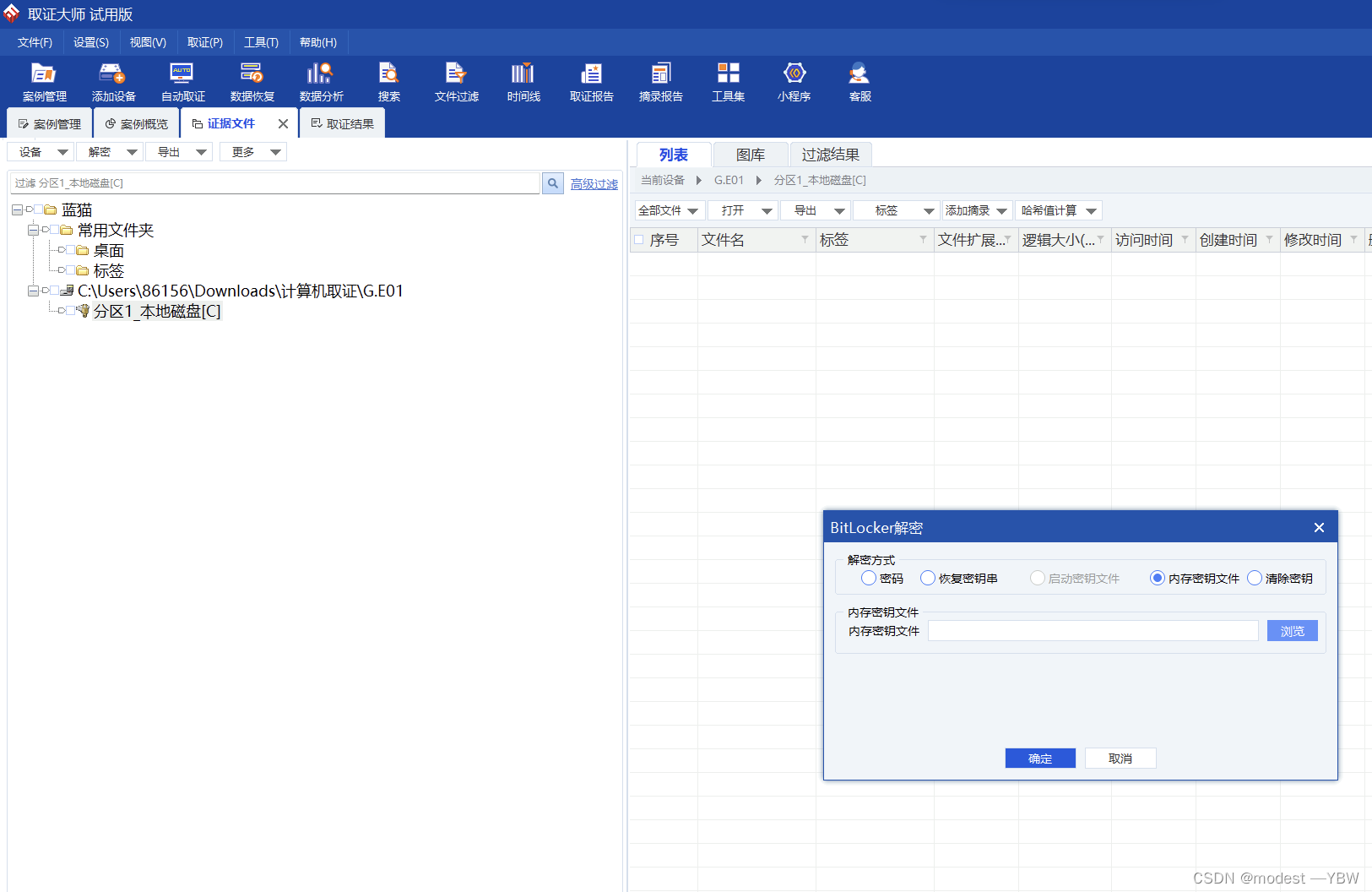The width and height of the screenshot is (1372, 892).
Task: Close the 证据文件 tab
Action: click(283, 123)
